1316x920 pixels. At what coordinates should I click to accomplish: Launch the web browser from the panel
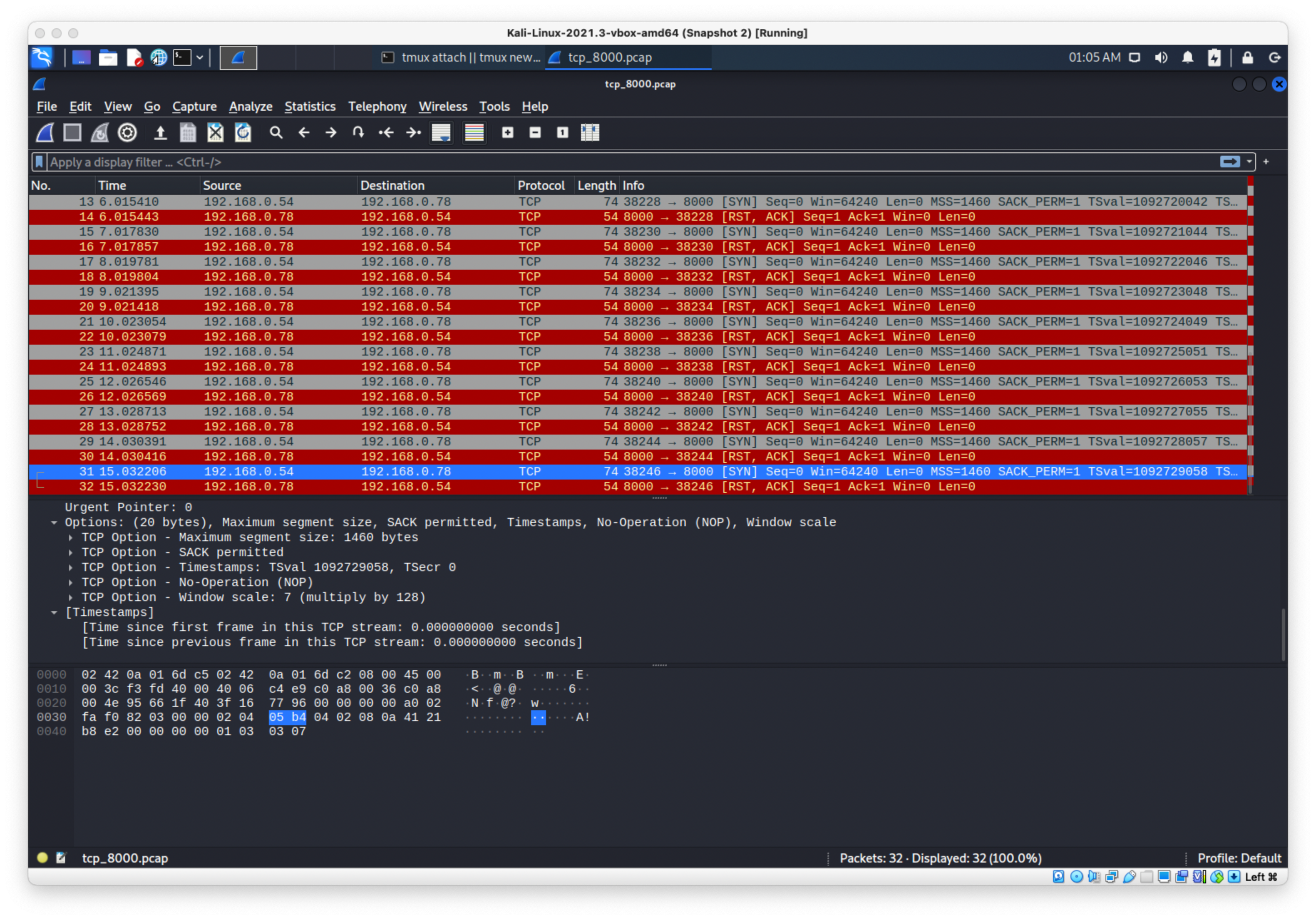click(x=158, y=57)
